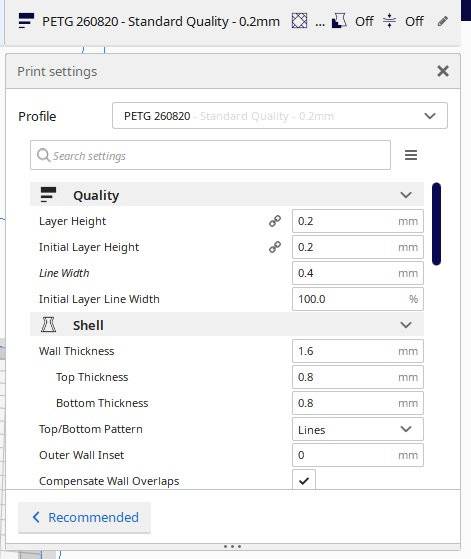Edit the Initial Layer Height value

pyautogui.click(x=358, y=247)
